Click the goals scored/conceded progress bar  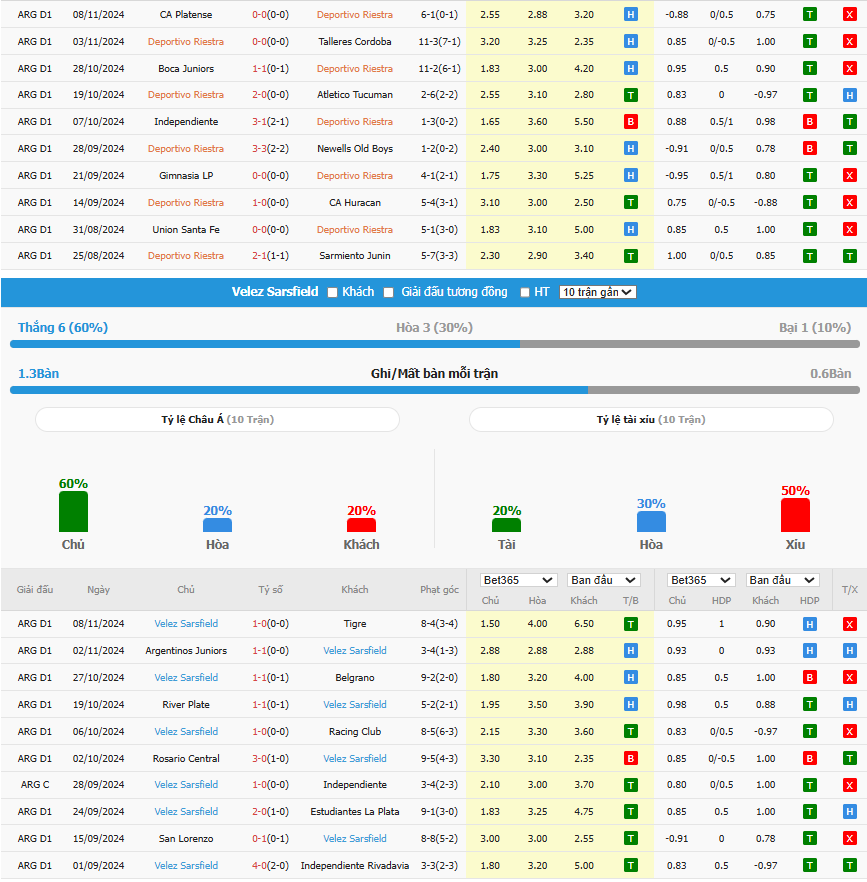point(434,390)
